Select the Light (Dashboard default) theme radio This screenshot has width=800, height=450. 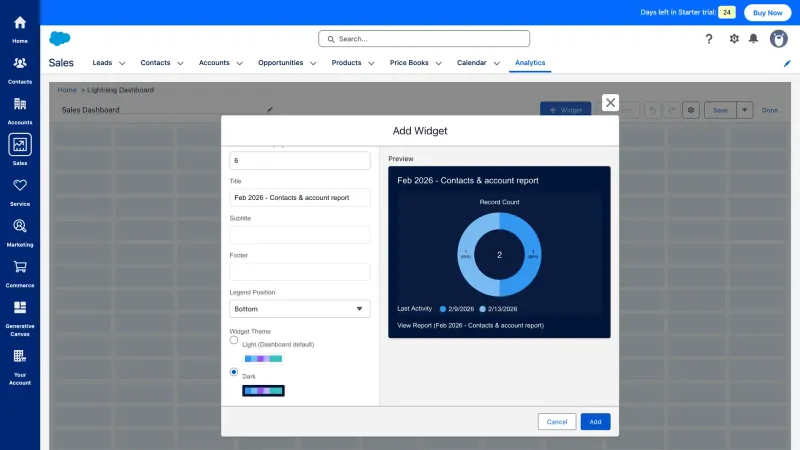[x=234, y=340]
